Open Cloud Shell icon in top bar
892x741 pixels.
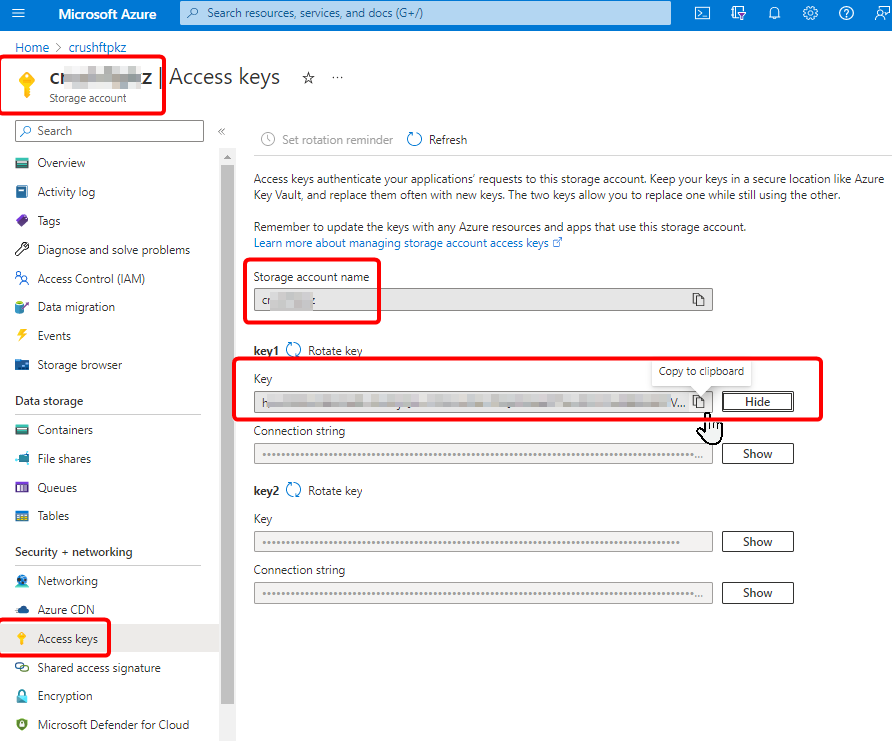703,13
